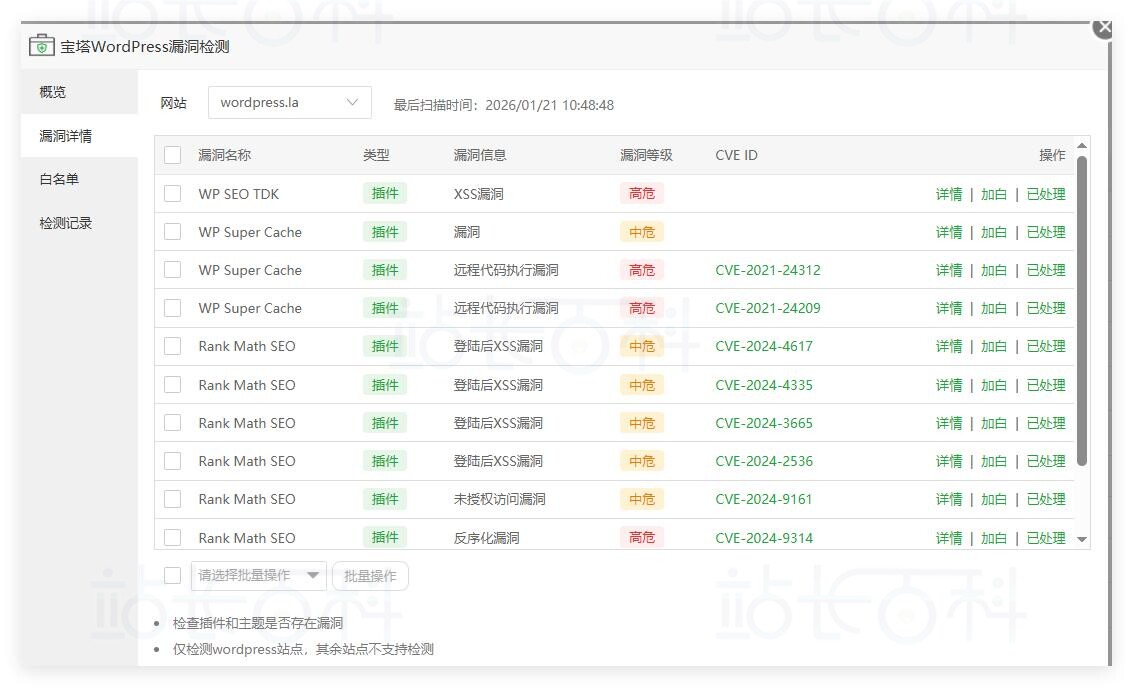Close the vulnerability detection dialog
The width and height of the screenshot is (1133, 687).
pyautogui.click(x=1104, y=28)
